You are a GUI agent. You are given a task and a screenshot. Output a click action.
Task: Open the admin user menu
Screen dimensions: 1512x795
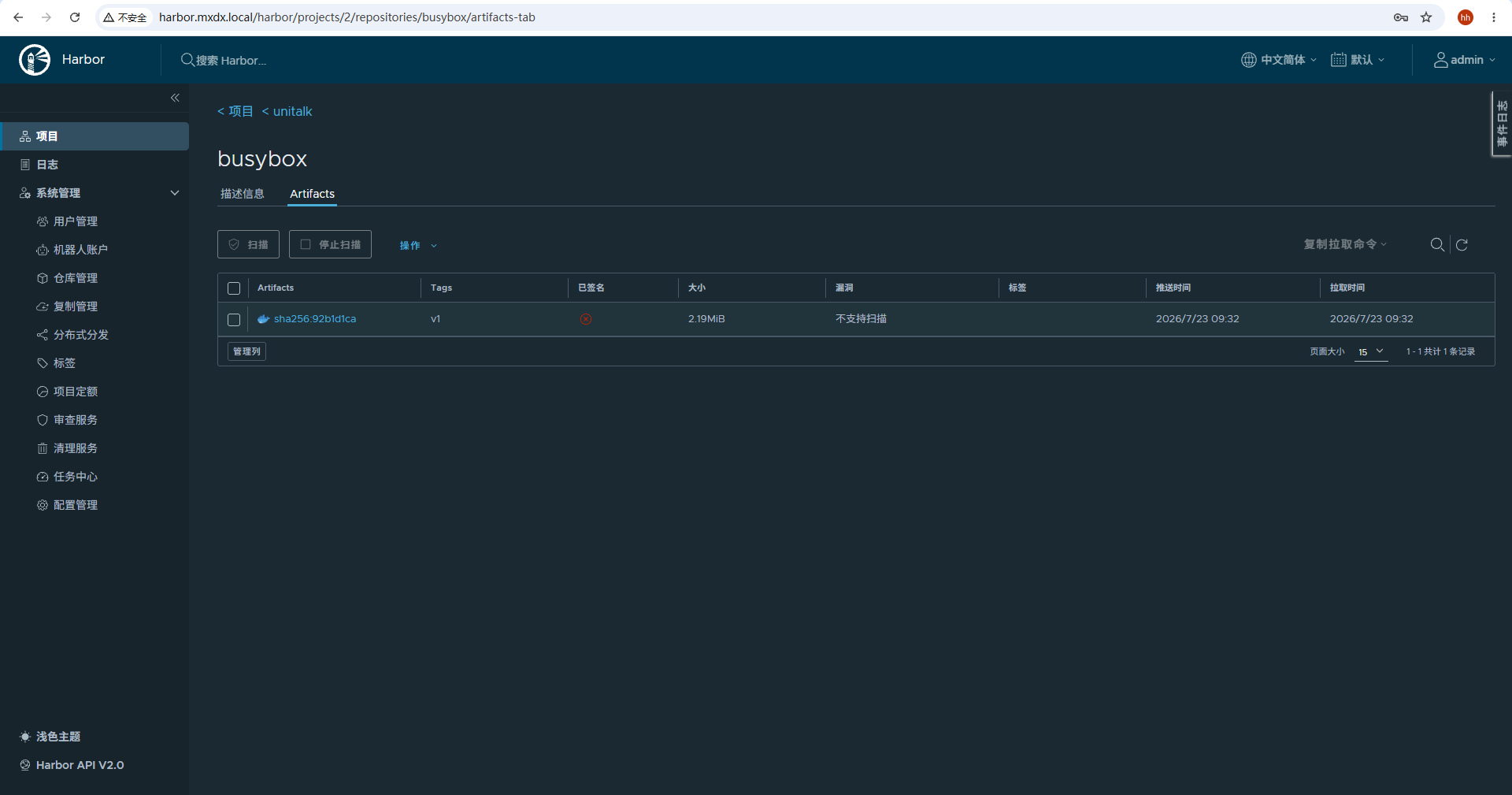coord(1464,60)
